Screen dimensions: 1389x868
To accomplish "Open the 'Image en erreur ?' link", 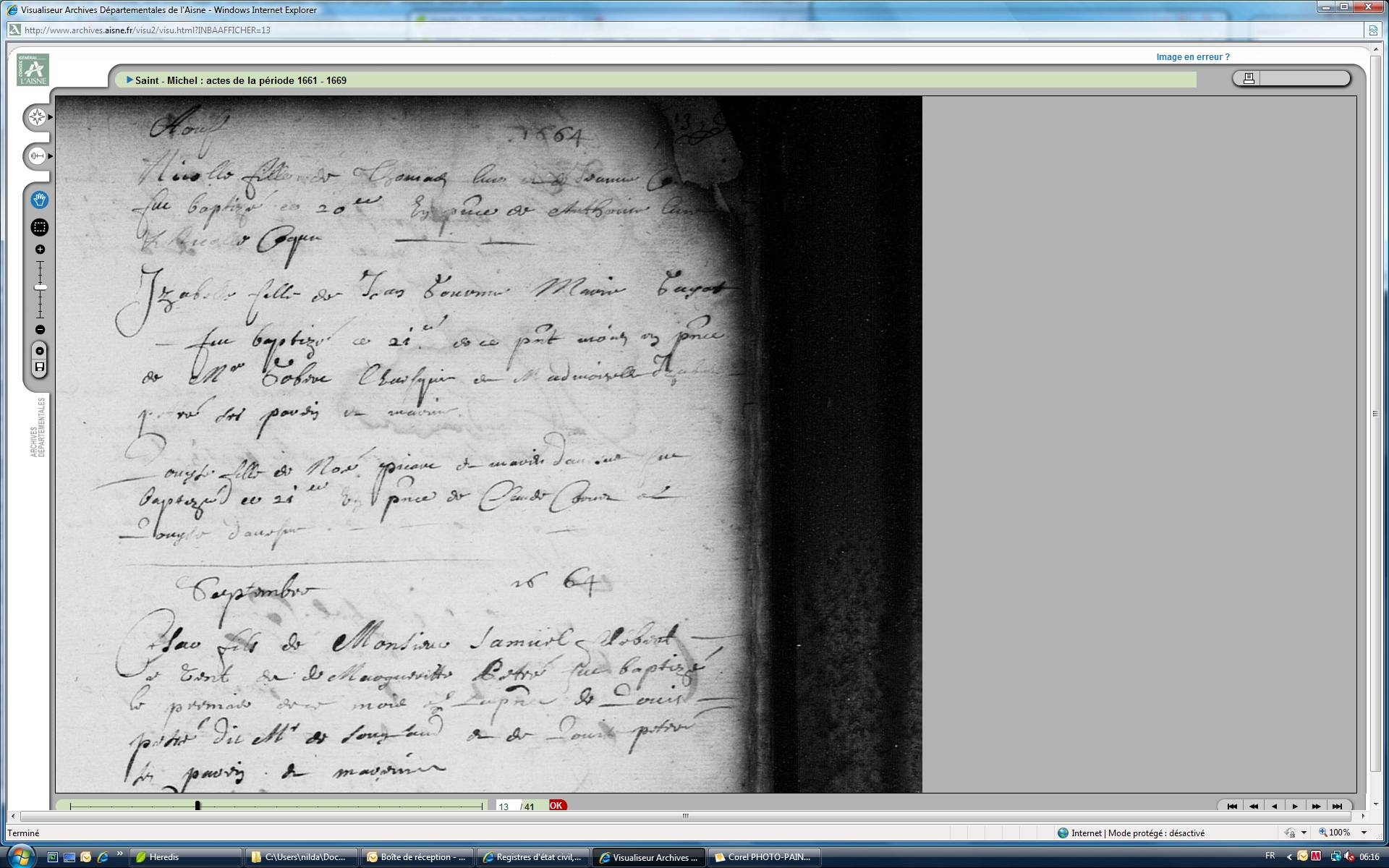I will click(x=1192, y=57).
